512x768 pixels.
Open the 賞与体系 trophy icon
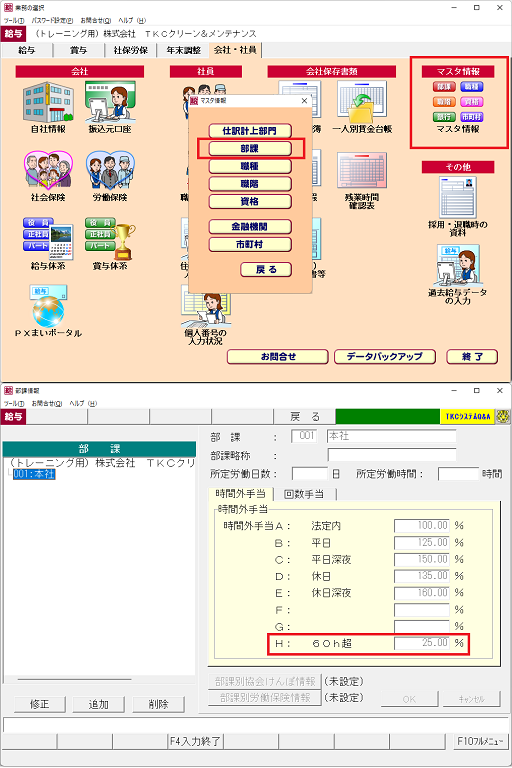(110, 239)
